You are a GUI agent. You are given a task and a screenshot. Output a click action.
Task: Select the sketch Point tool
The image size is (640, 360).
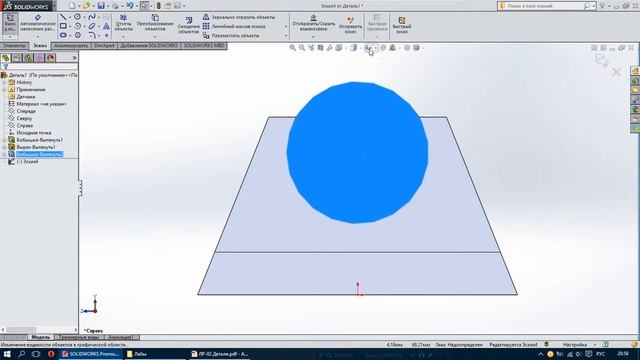(x=107, y=35)
